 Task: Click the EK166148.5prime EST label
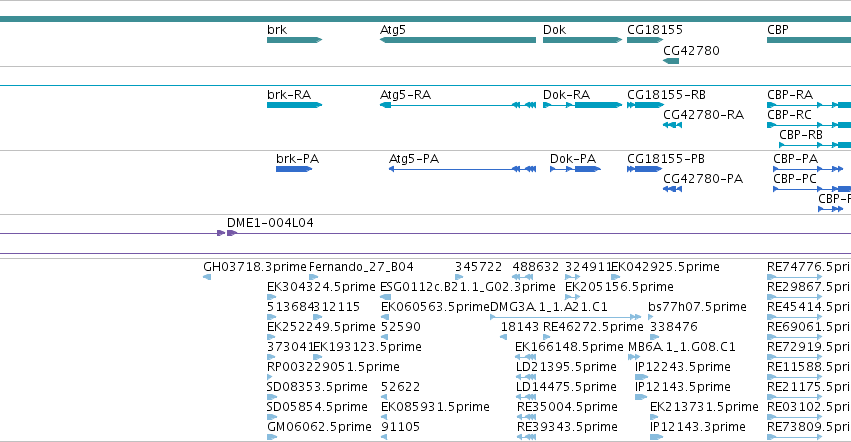coord(569,347)
